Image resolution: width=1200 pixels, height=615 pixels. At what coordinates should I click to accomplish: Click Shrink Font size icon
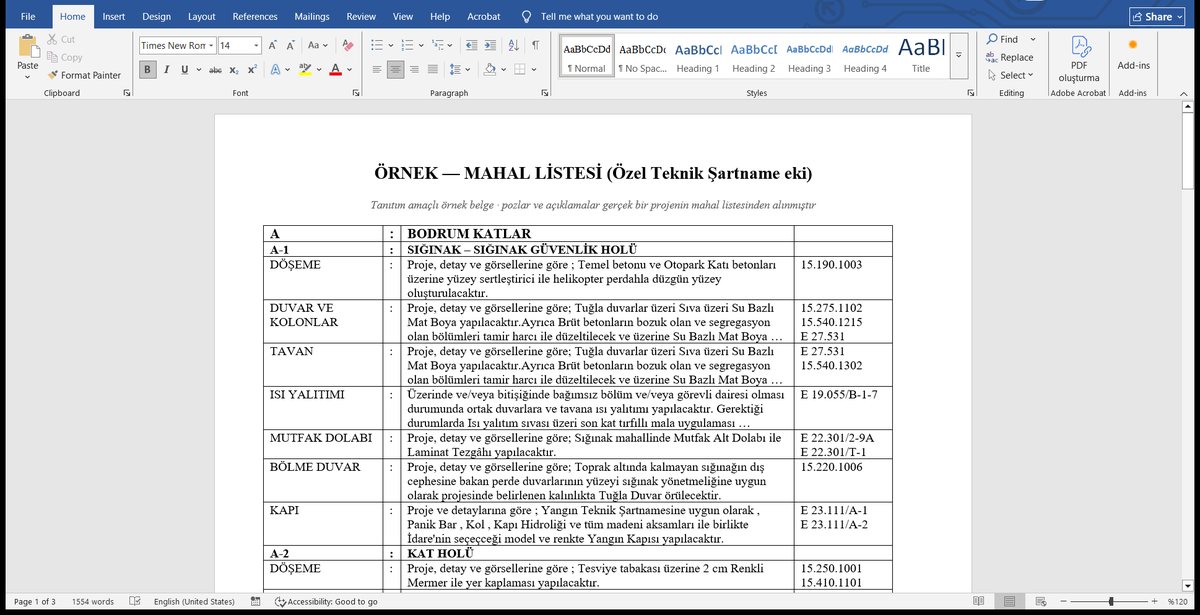point(290,45)
